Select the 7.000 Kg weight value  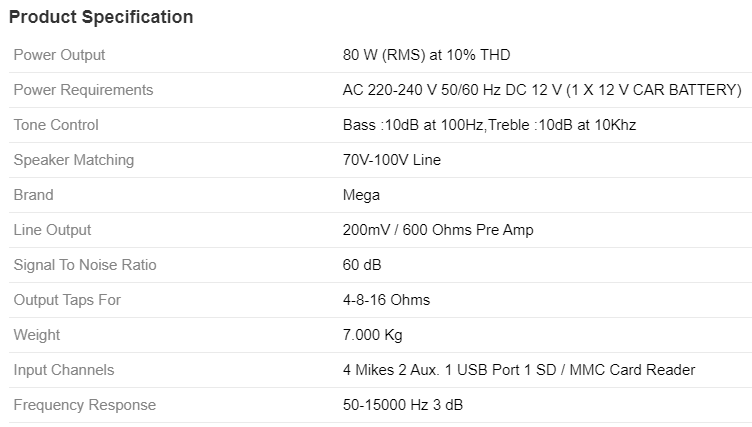372,335
